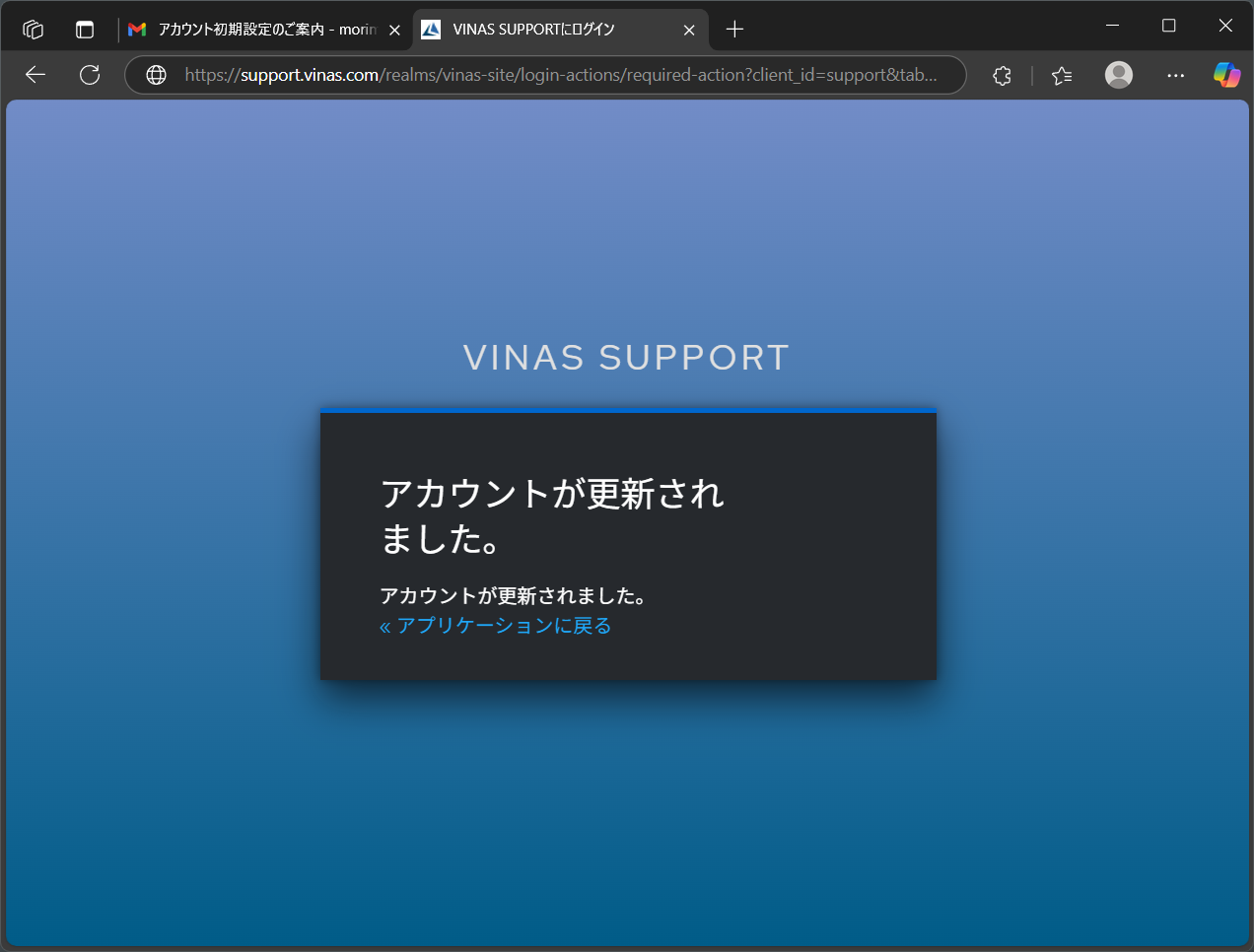Open the browser profile avatar

tap(1119, 75)
